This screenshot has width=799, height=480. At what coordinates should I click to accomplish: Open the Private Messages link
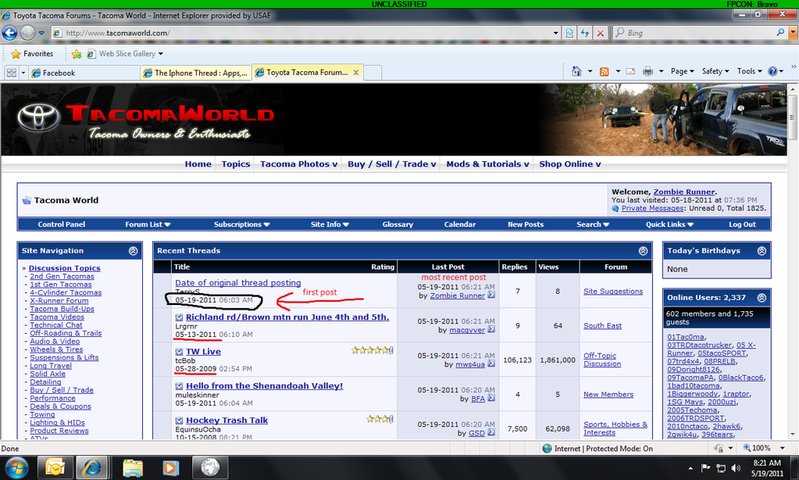tap(652, 208)
